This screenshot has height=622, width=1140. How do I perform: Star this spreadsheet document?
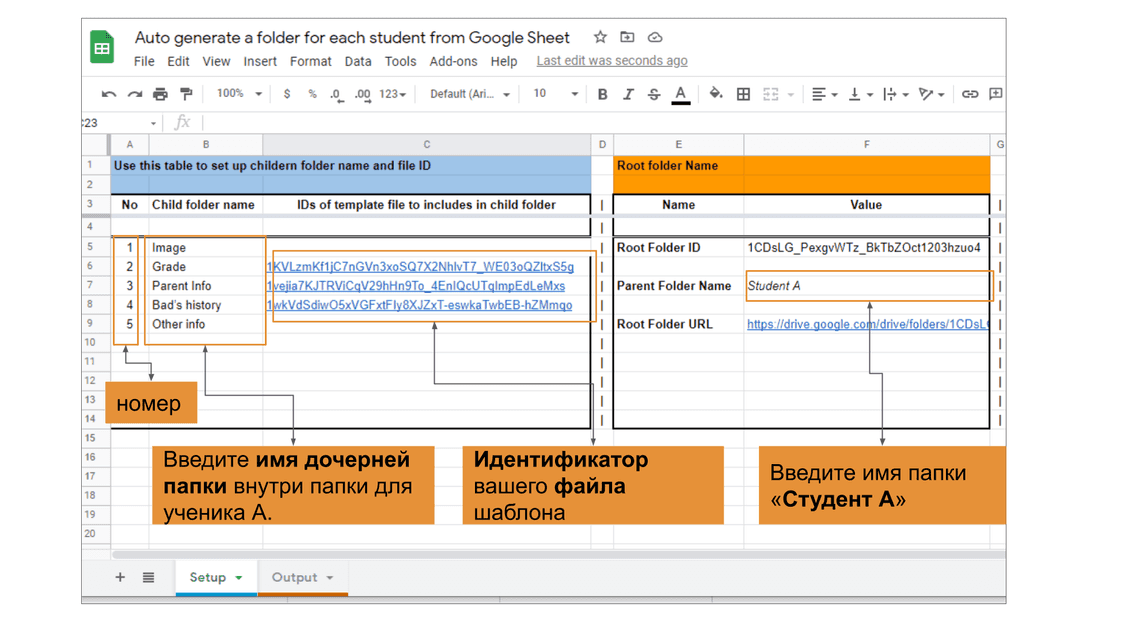point(600,37)
